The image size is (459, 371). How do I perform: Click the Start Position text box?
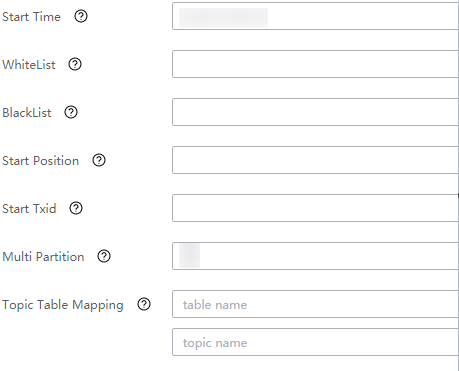pos(315,160)
